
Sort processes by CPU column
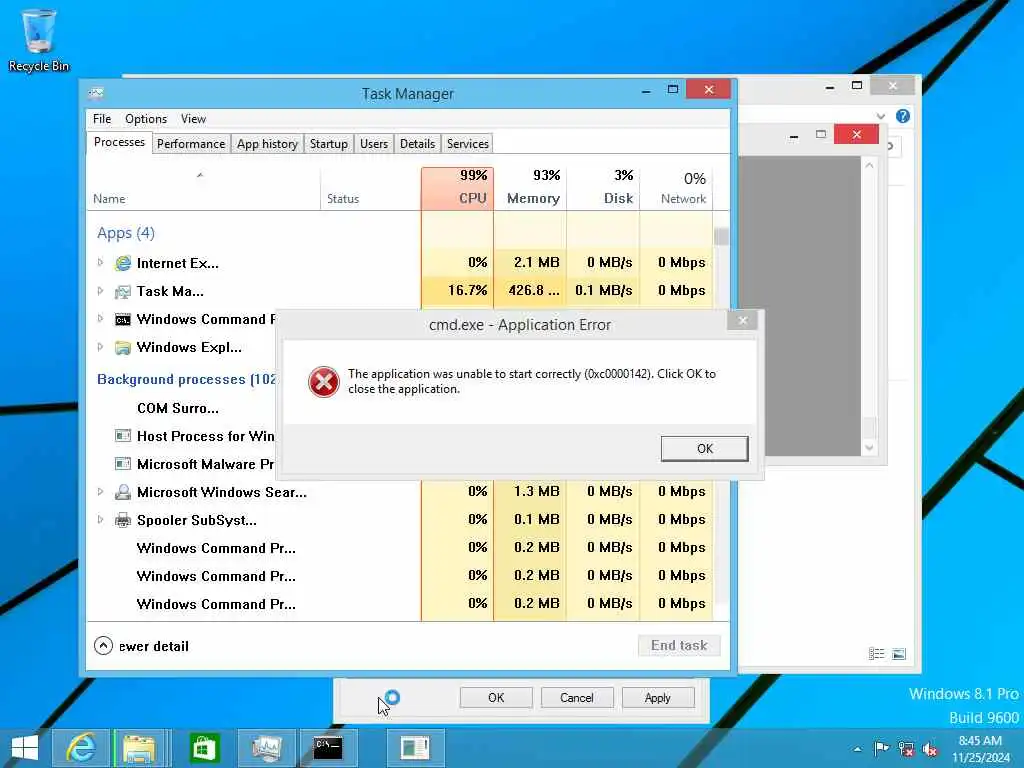457,188
